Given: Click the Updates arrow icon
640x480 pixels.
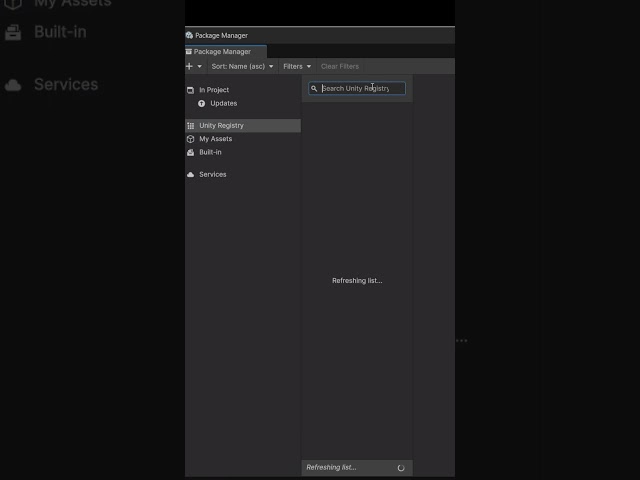Looking at the screenshot, I should 201,104.
